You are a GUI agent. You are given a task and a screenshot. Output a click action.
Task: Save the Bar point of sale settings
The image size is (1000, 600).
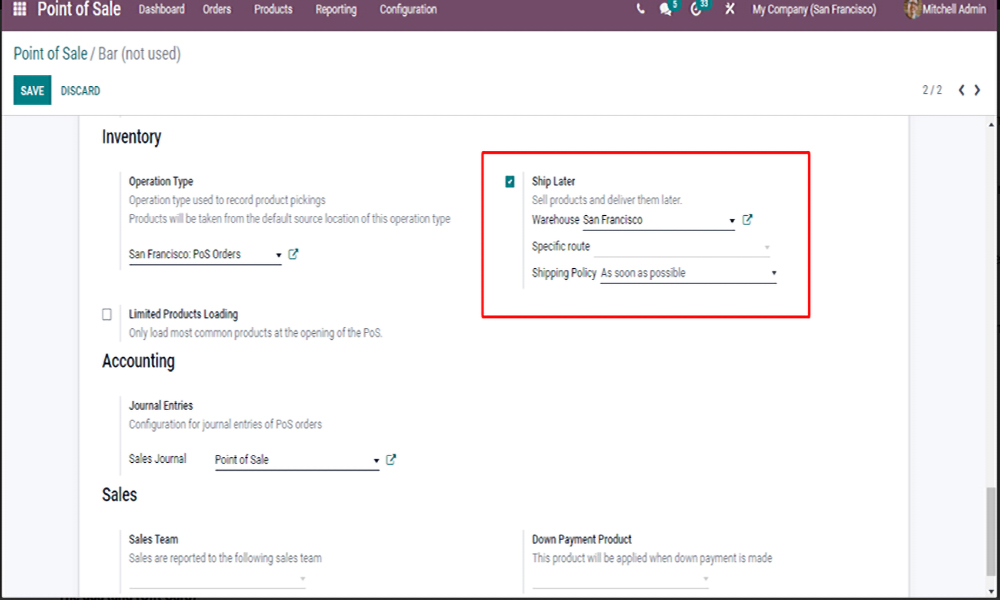tap(31, 90)
